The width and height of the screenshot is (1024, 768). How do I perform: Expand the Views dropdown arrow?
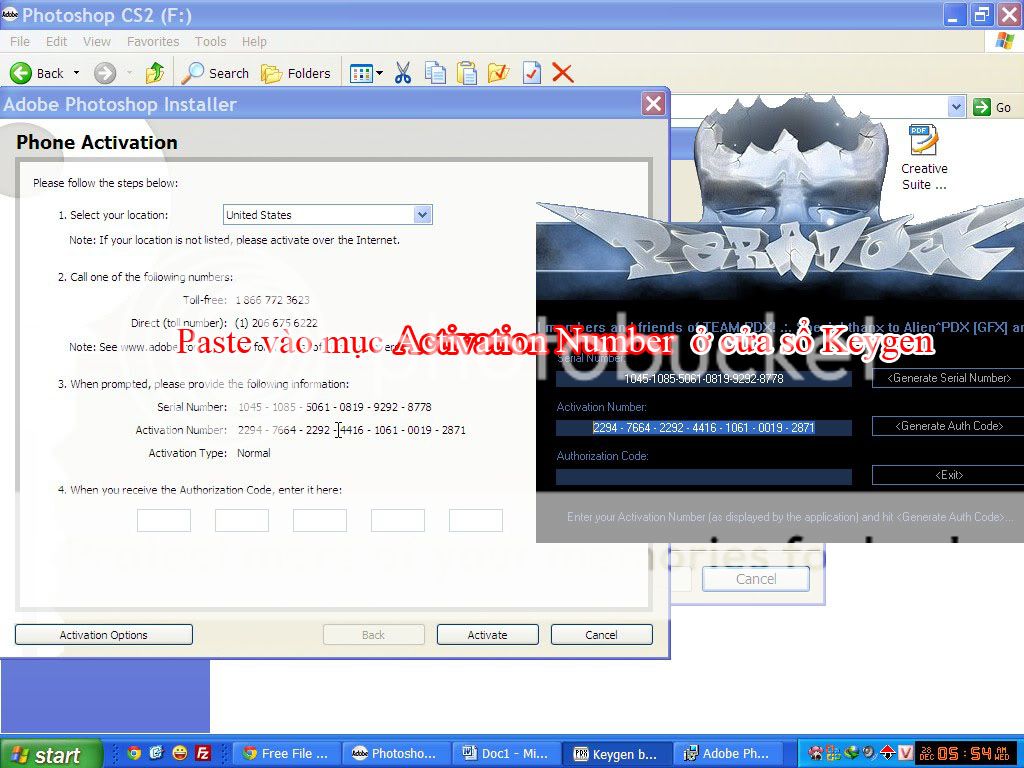379,73
